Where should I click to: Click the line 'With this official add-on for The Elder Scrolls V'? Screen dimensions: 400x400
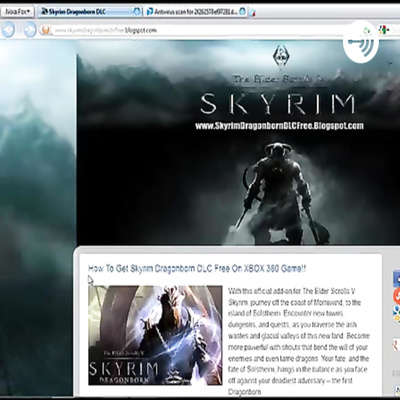(292, 291)
